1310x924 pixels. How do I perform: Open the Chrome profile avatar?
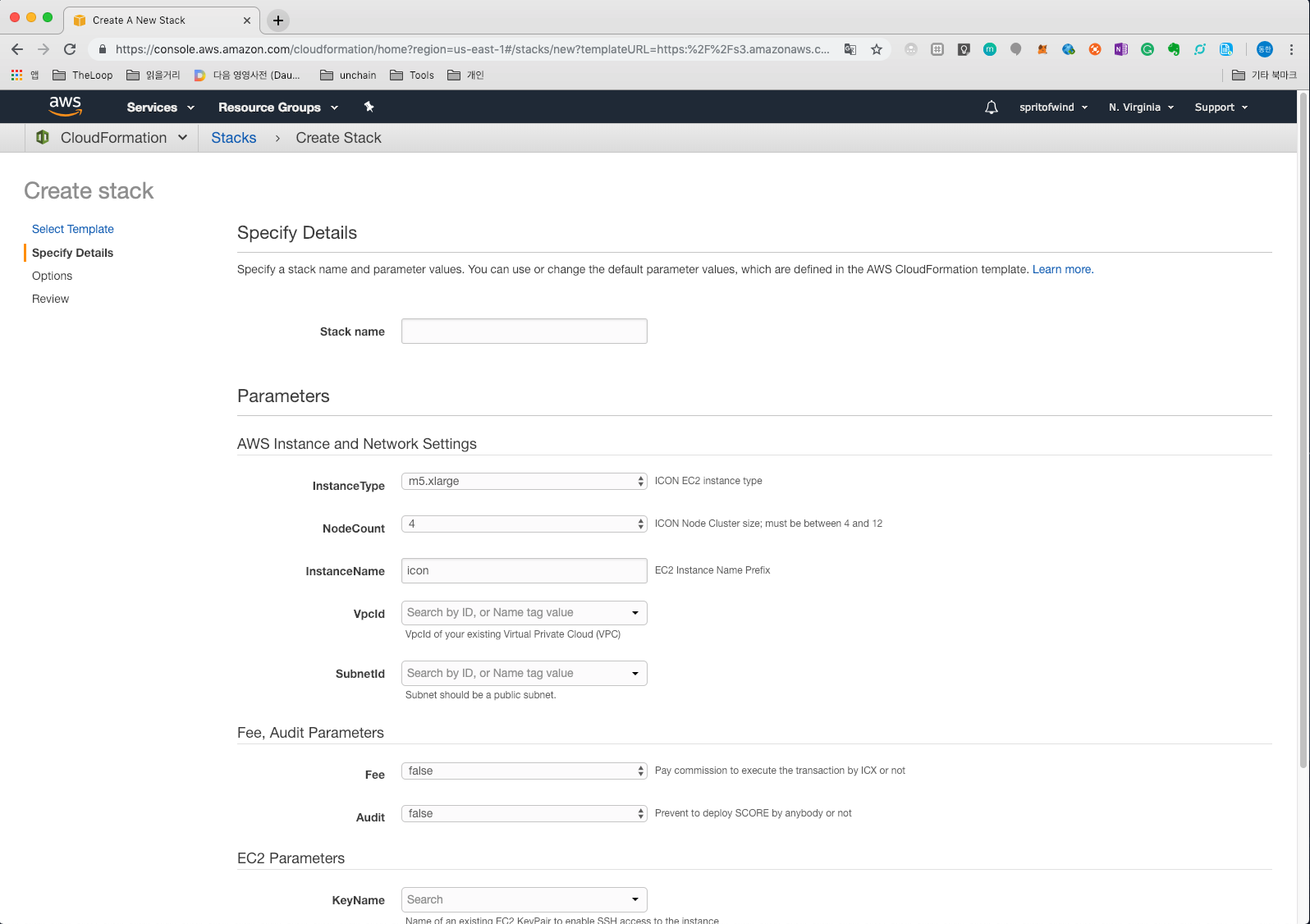1265,49
